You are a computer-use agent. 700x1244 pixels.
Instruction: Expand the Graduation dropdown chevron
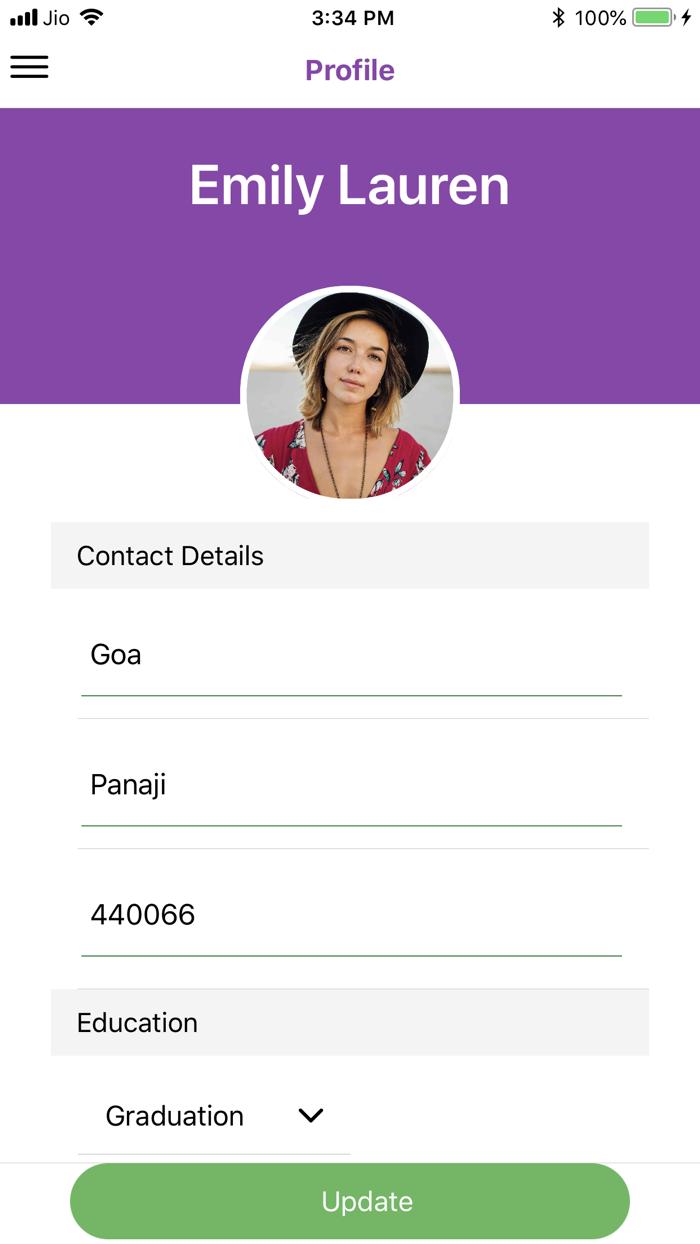[311, 1115]
